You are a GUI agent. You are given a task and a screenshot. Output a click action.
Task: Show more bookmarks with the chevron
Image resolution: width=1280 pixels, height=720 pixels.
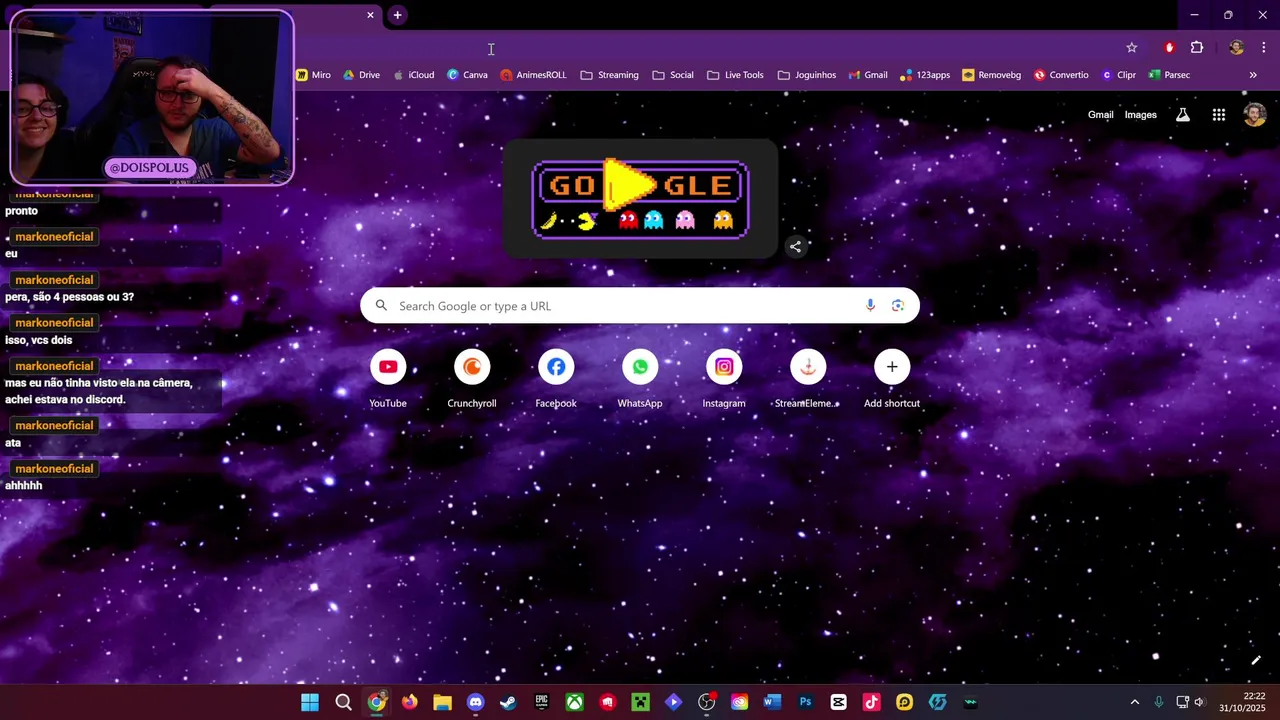tap(1253, 75)
